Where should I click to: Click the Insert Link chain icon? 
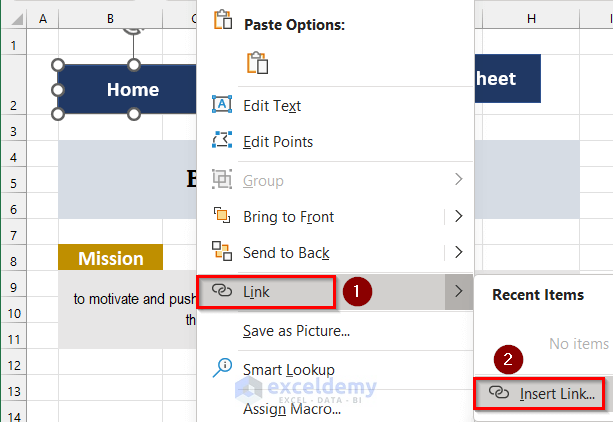498,394
